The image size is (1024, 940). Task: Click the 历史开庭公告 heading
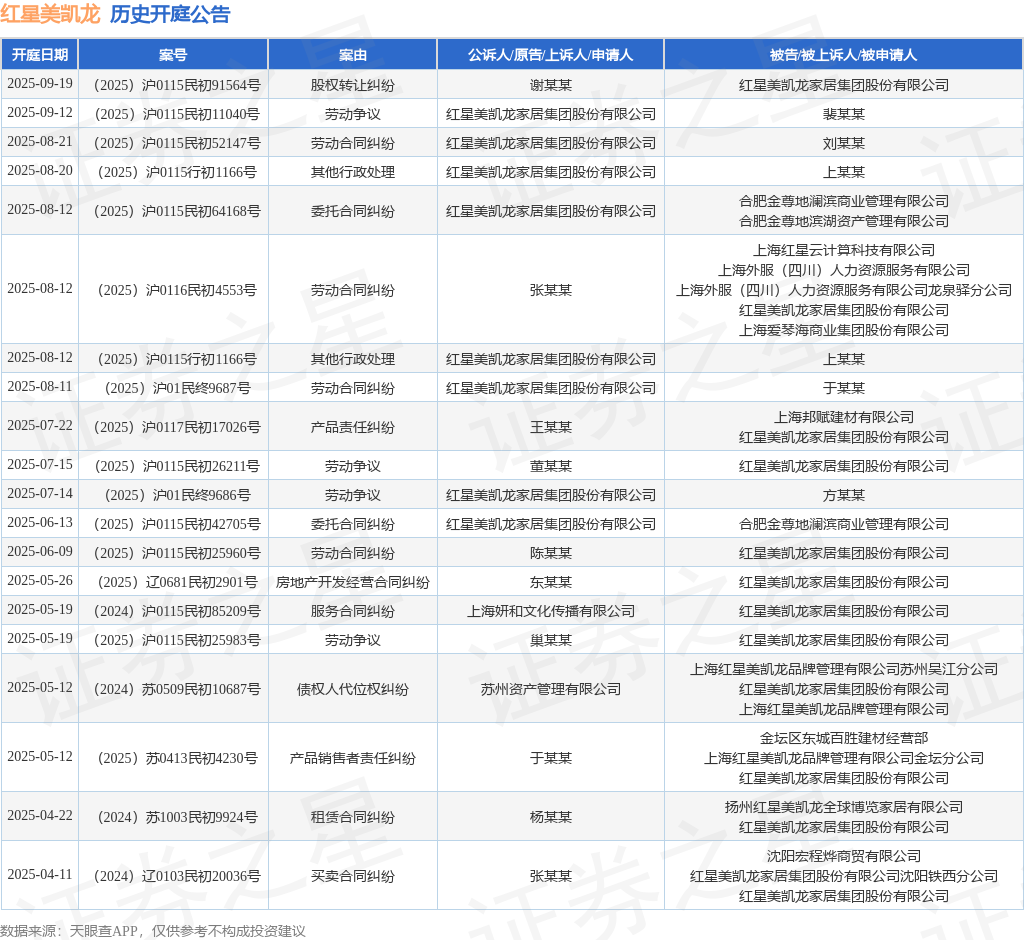170,14
